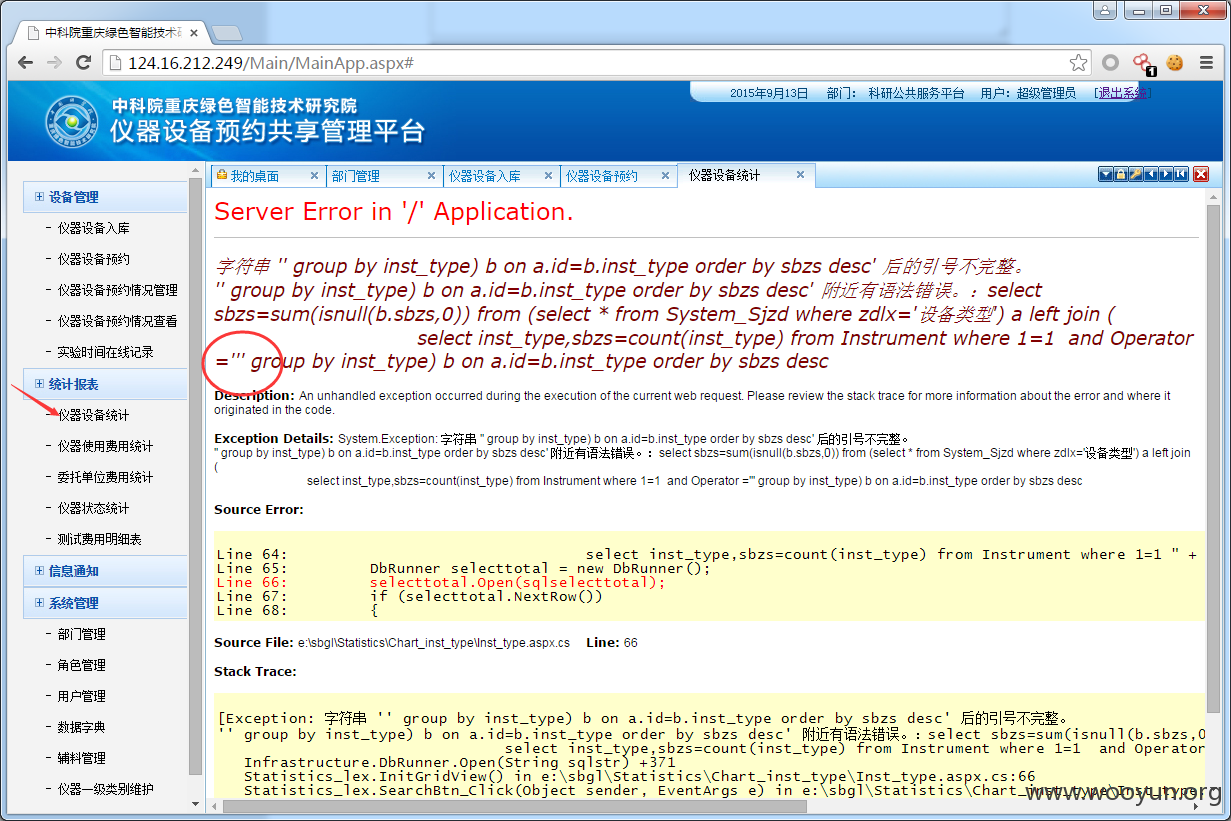Click the 2015年9月13日 date text
The height and width of the screenshot is (821, 1231).
[768, 93]
